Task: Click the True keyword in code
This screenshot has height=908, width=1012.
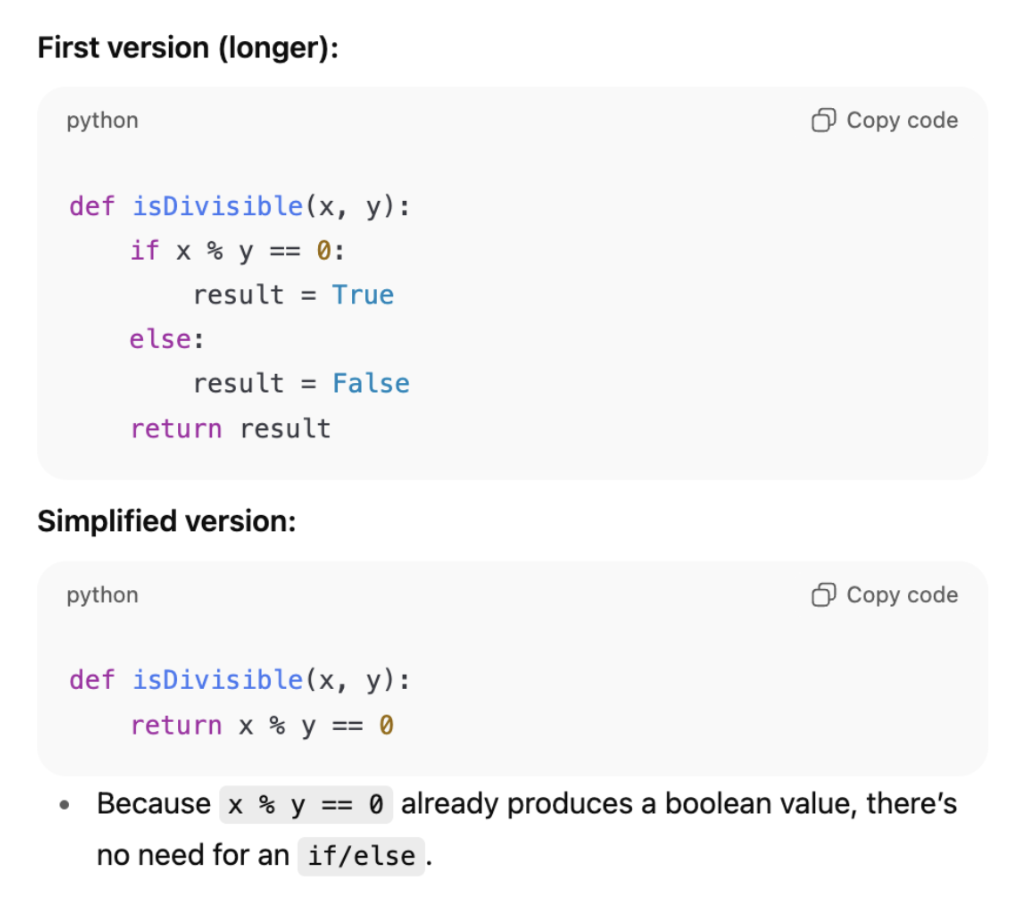Action: click(x=363, y=295)
